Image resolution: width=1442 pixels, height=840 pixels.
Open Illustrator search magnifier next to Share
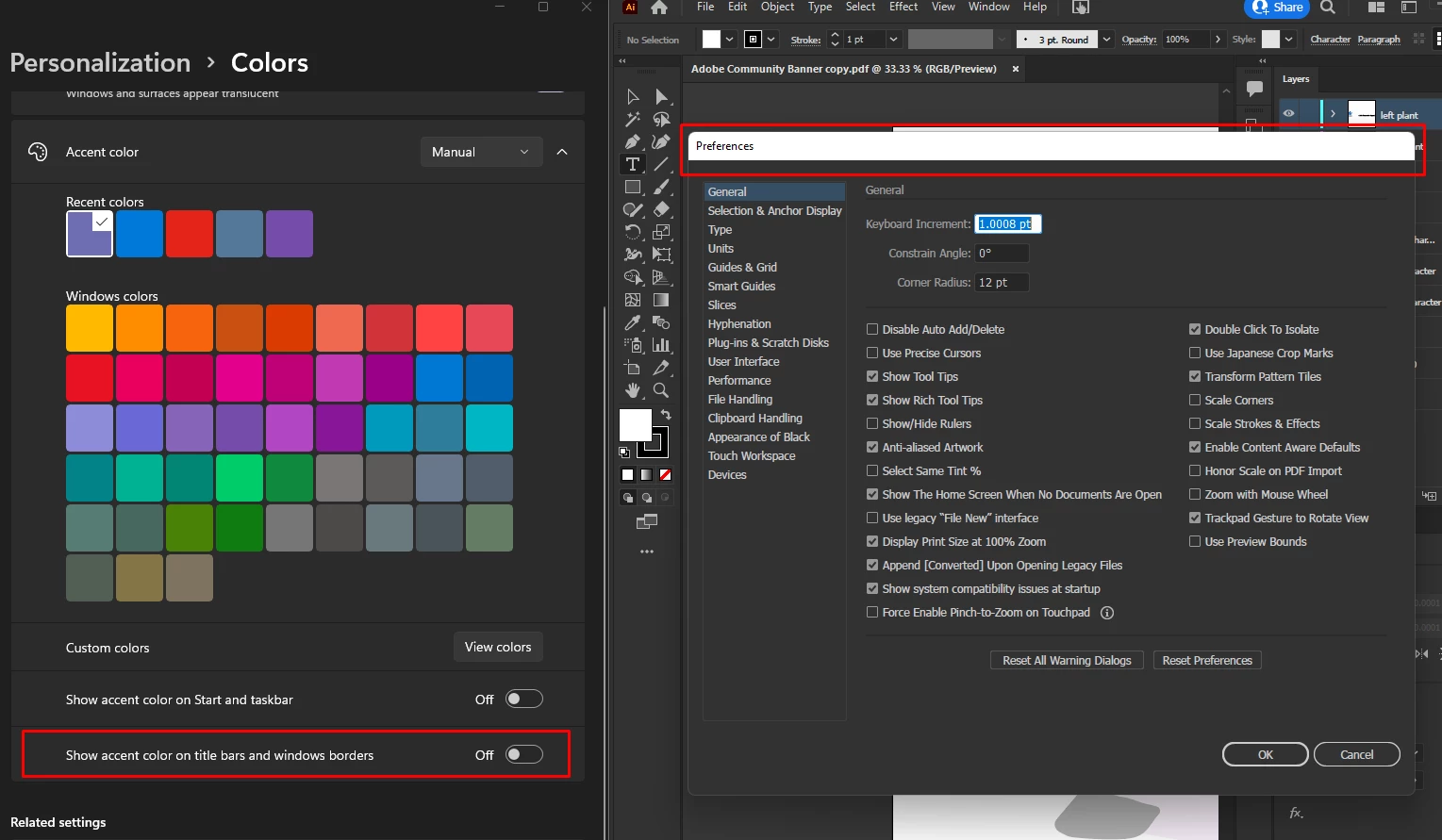tap(1328, 8)
